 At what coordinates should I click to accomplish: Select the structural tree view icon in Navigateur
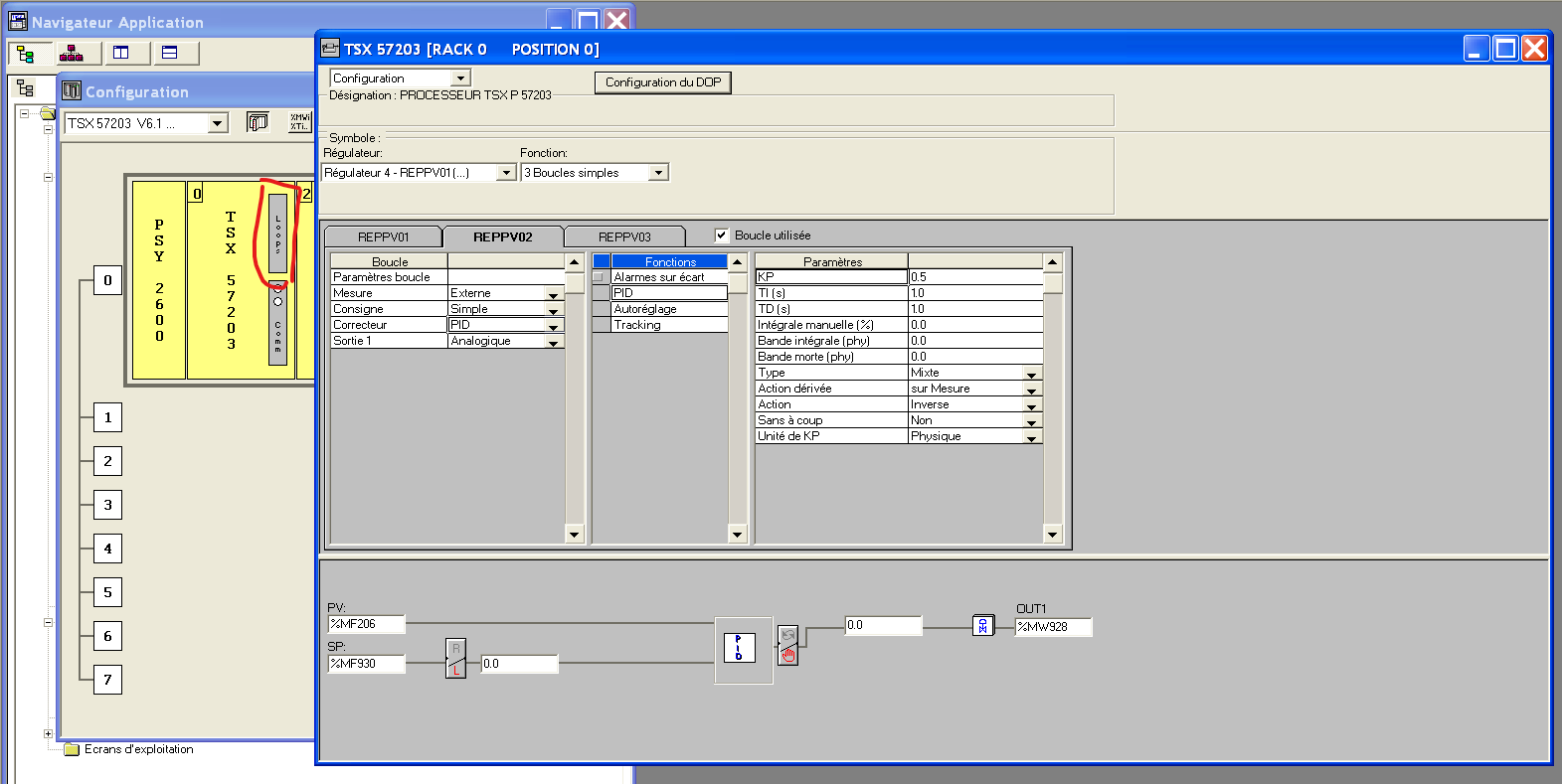pyautogui.click(x=27, y=54)
